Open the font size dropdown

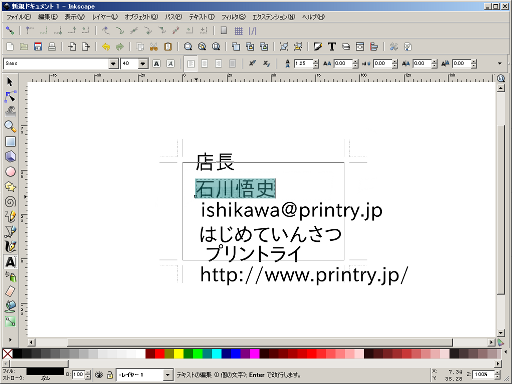coord(143,63)
